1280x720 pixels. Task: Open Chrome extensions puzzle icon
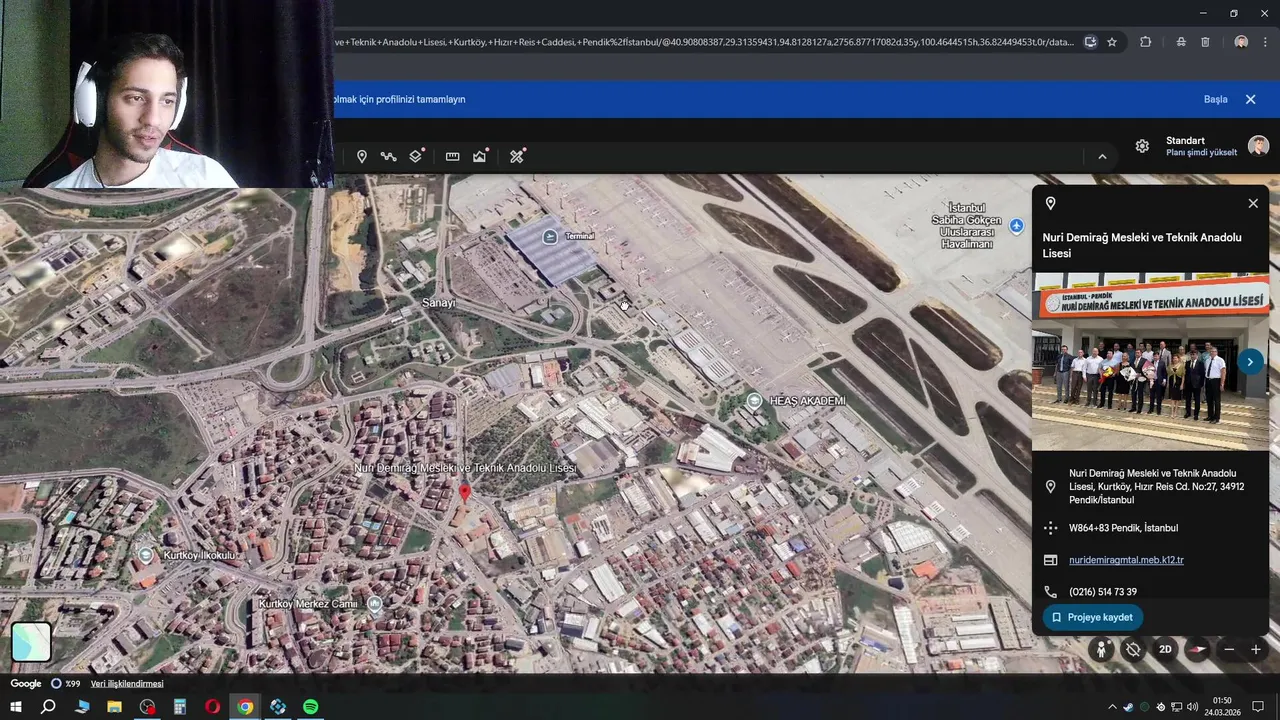(1146, 42)
